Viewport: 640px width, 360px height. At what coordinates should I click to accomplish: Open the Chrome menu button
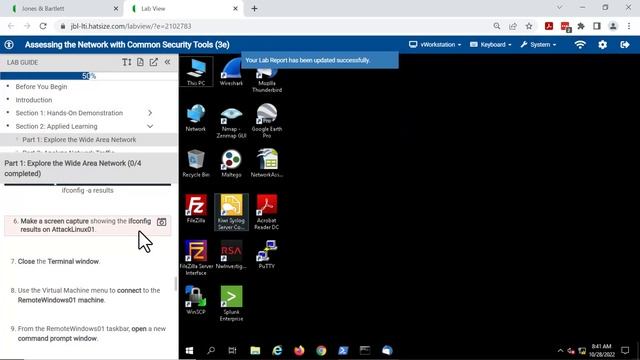(629, 26)
